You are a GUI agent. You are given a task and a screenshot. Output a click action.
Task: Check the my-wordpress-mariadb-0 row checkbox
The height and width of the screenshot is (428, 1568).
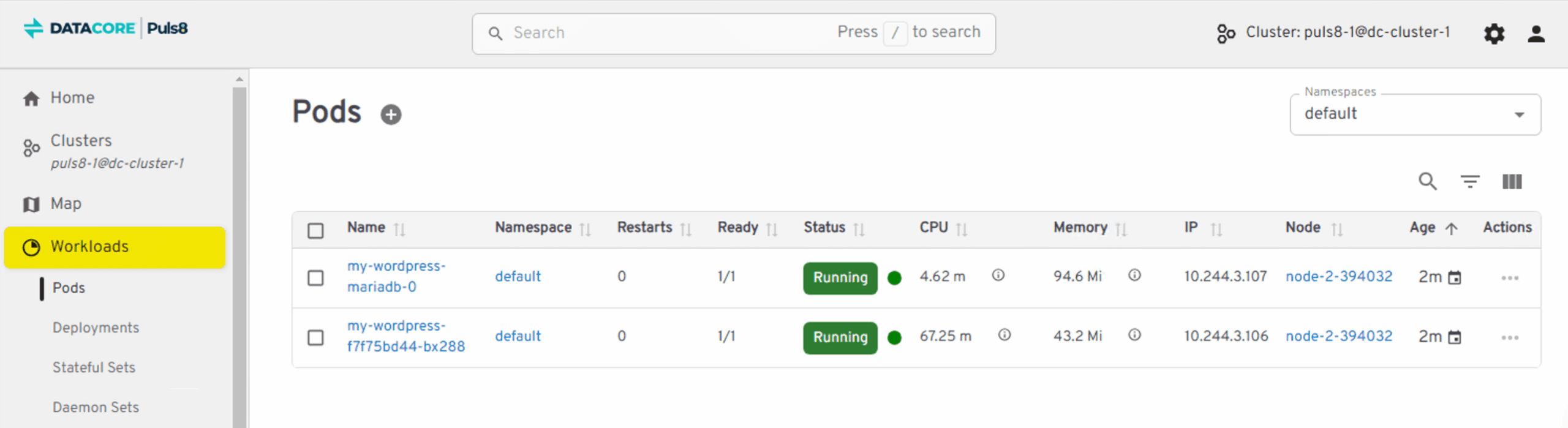tap(315, 278)
